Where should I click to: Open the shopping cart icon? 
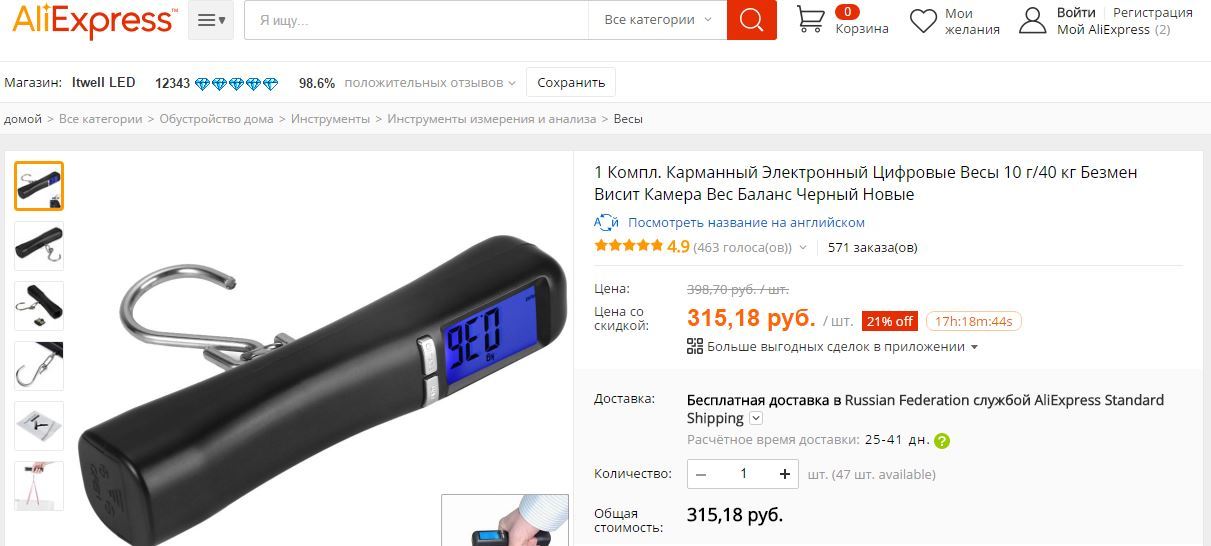[811, 19]
